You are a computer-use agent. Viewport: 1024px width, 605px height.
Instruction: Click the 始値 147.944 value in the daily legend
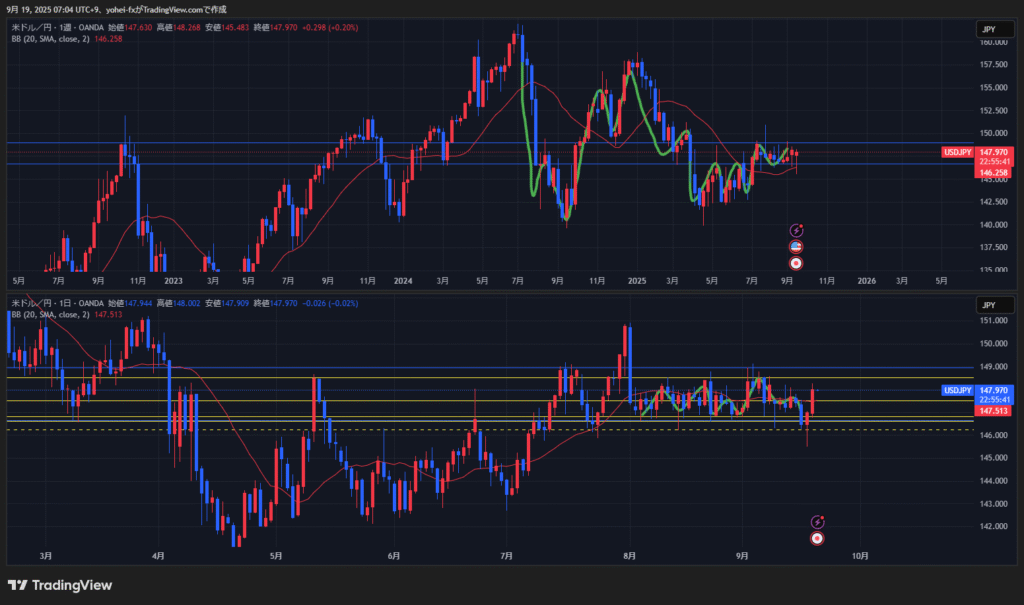click(x=130, y=303)
